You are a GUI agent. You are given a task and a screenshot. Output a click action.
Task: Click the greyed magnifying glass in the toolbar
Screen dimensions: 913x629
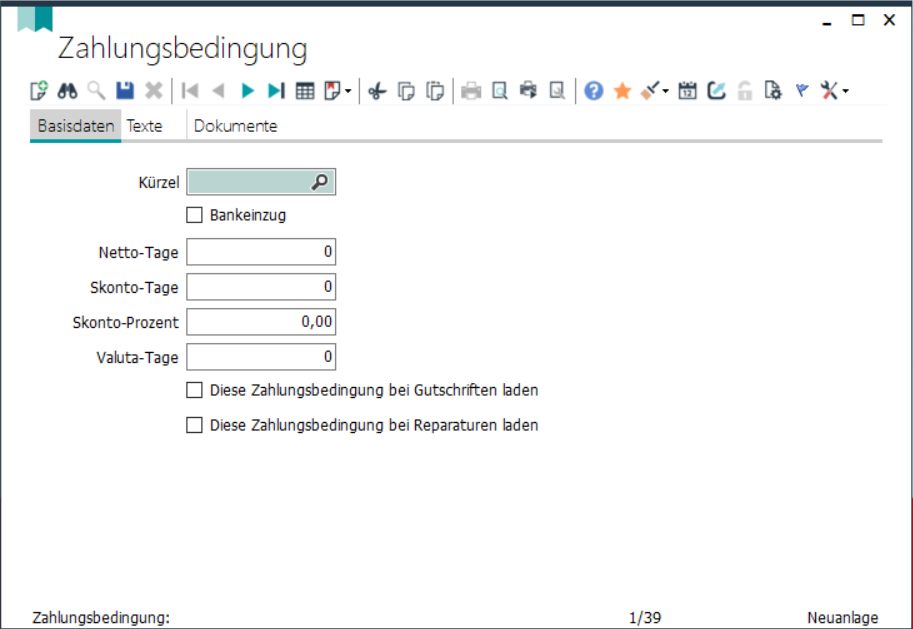[96, 91]
